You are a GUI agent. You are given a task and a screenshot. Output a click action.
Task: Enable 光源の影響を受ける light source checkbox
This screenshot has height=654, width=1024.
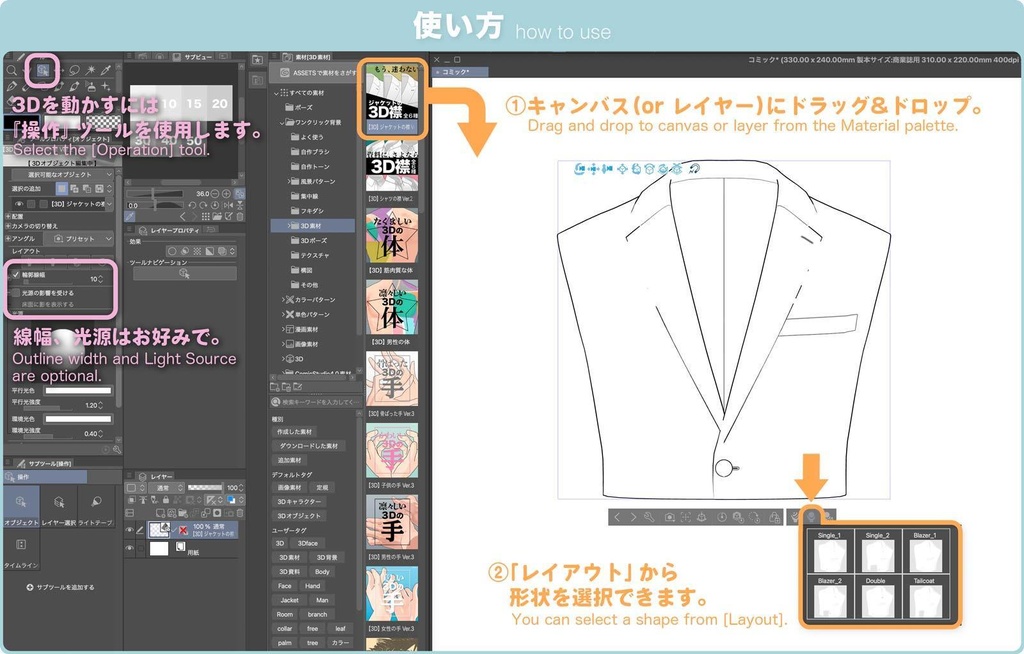16,293
